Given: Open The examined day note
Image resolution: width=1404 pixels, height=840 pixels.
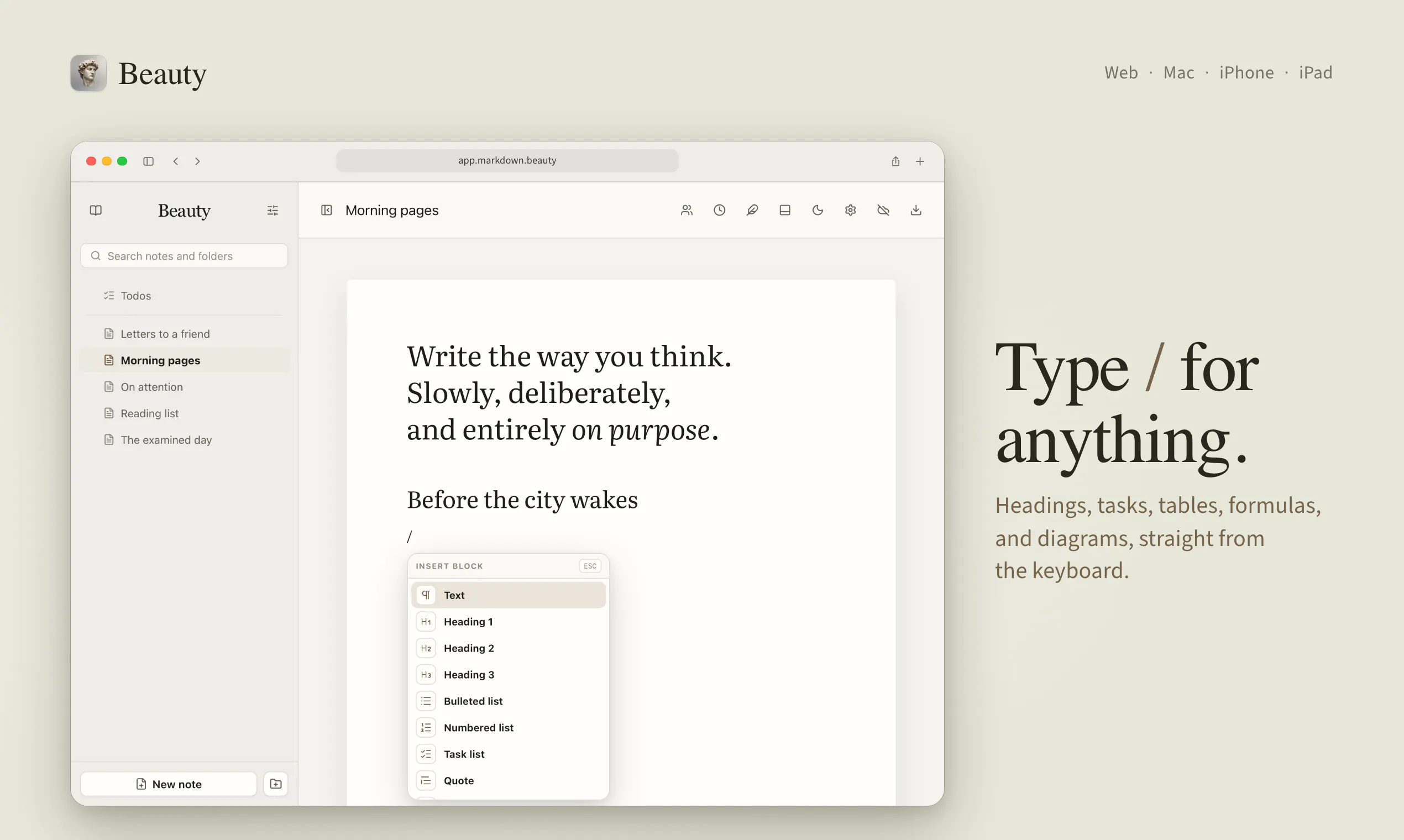Looking at the screenshot, I should (x=184, y=440).
